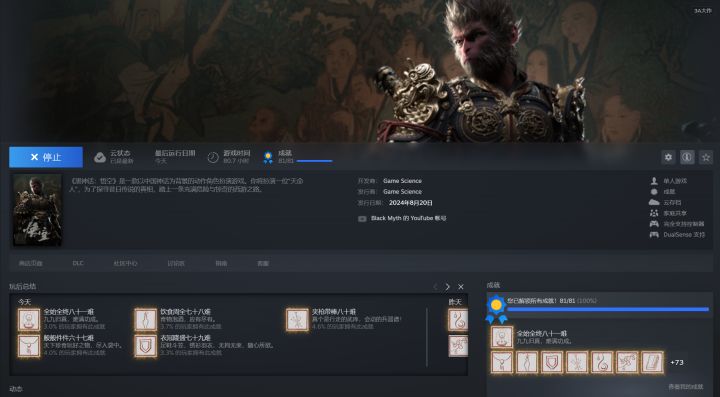Viewport: 720px width, 397px height.
Task: Click the family sharing feature icon
Action: pyautogui.click(x=654, y=213)
